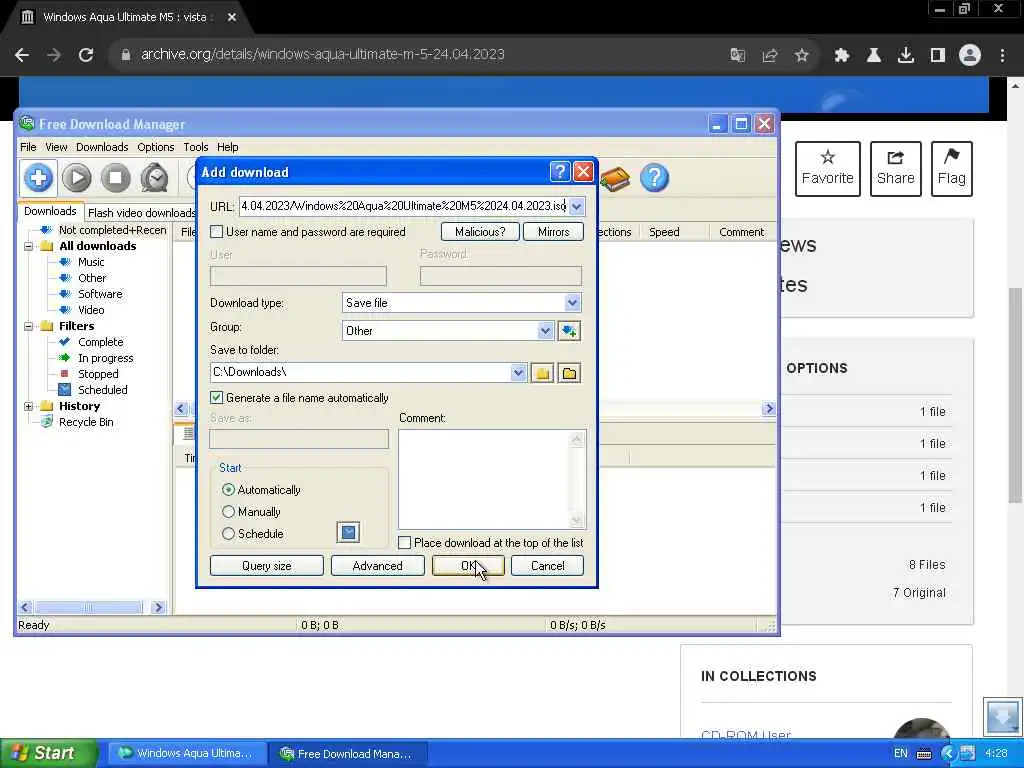Viewport: 1024px width, 768px height.
Task: Click the Advanced button
Action: click(x=377, y=566)
